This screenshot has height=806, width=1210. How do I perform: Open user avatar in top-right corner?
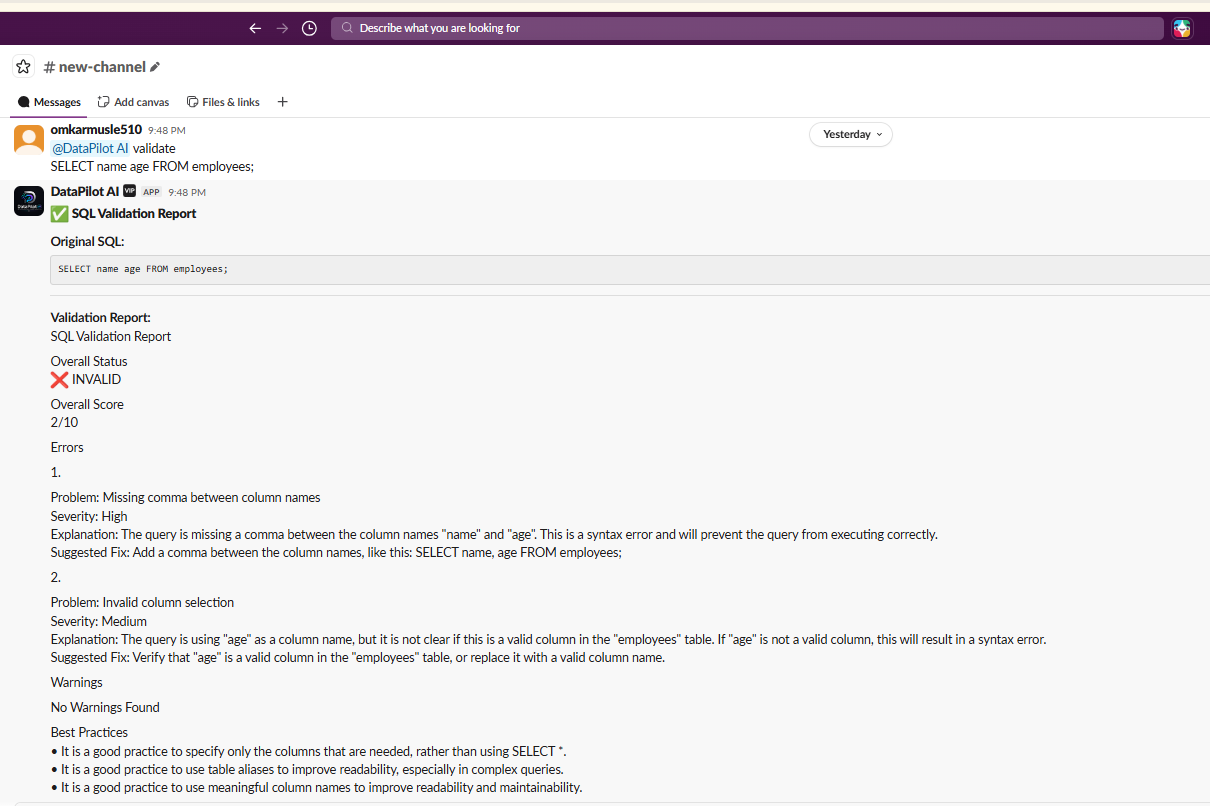point(1182,28)
